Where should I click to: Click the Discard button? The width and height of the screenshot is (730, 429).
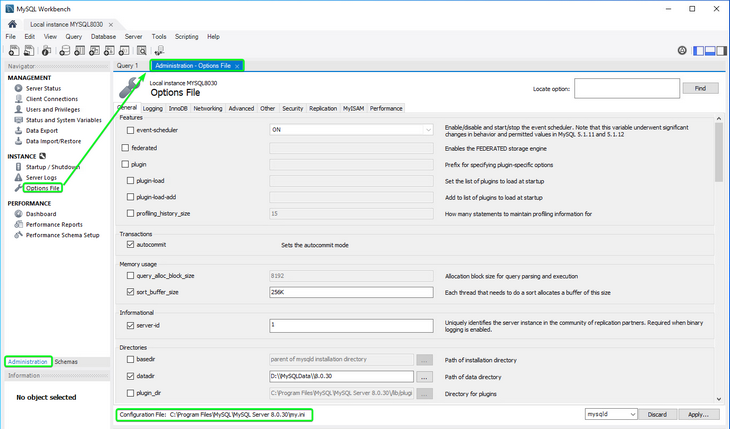coord(657,415)
